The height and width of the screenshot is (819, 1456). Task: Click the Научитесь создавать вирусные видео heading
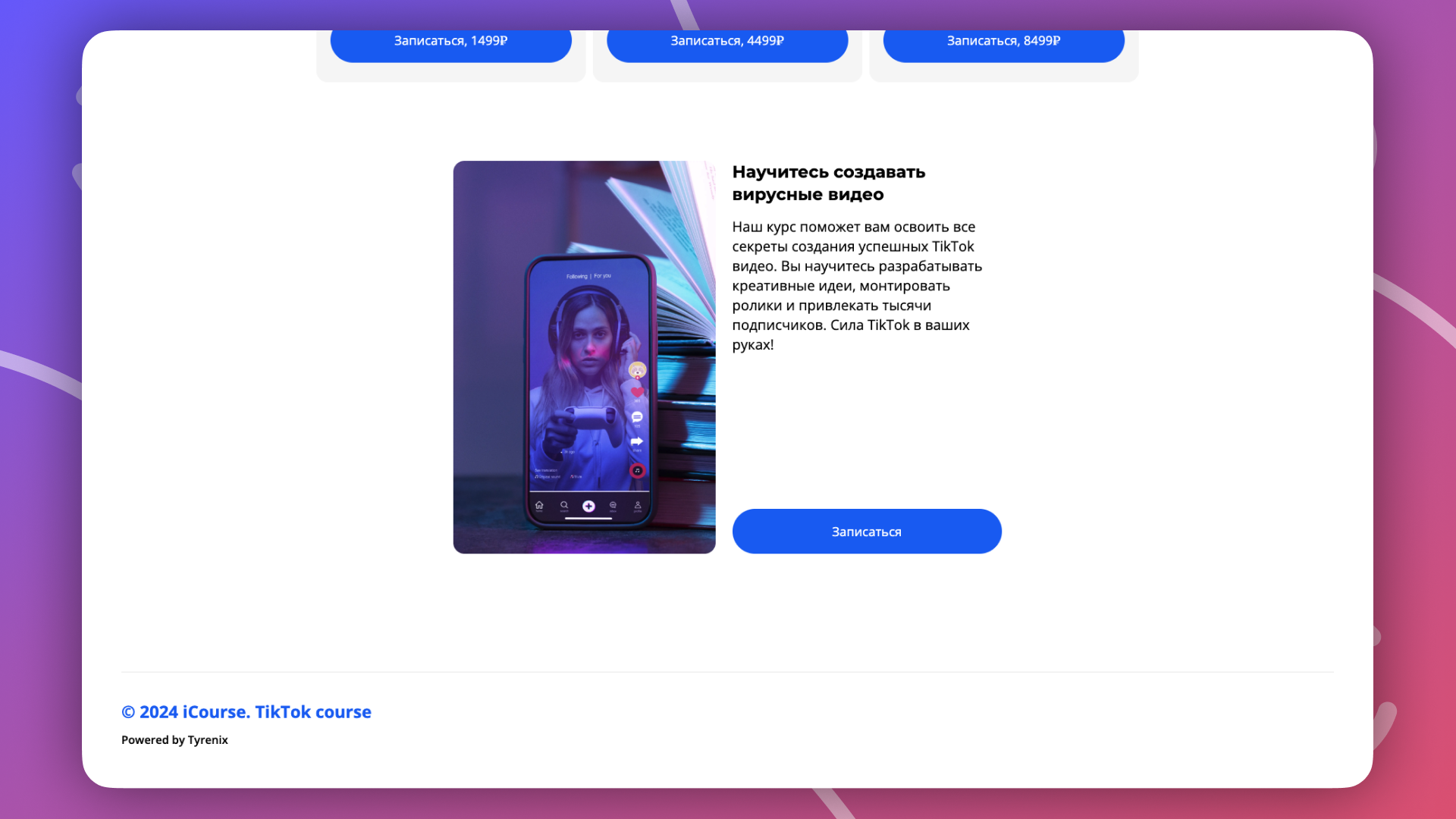(x=828, y=184)
